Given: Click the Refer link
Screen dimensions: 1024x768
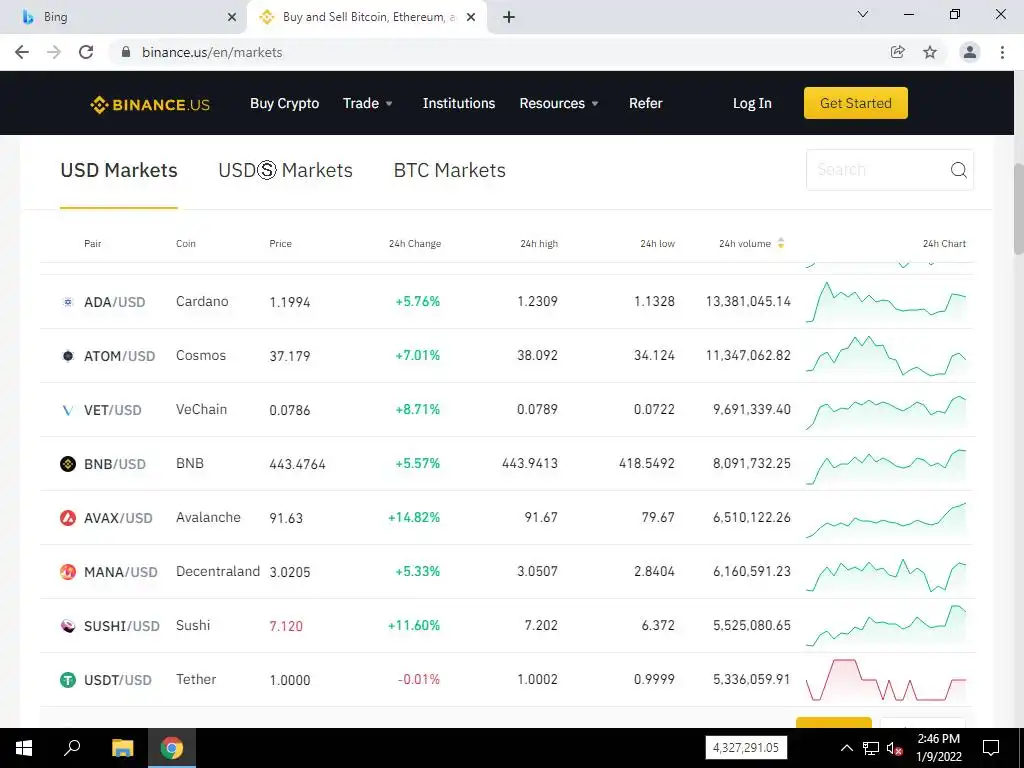Looking at the screenshot, I should pos(645,103).
